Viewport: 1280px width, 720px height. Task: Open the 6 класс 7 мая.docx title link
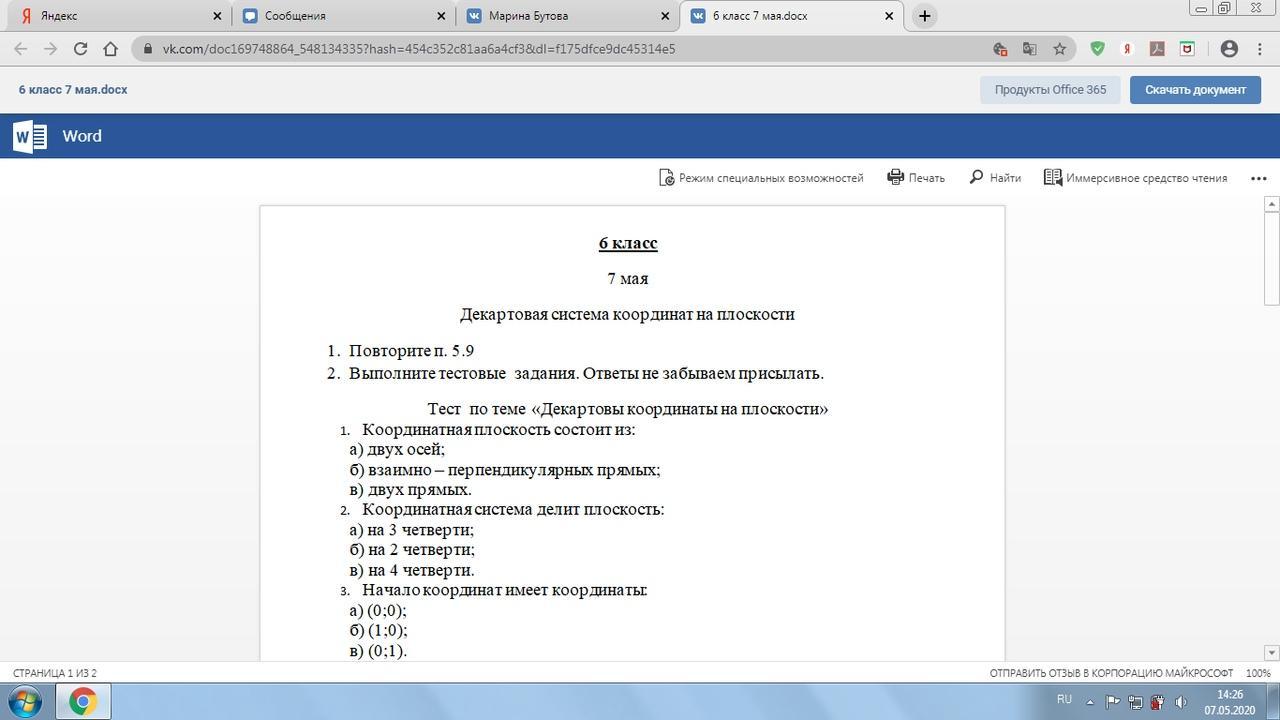click(73, 89)
